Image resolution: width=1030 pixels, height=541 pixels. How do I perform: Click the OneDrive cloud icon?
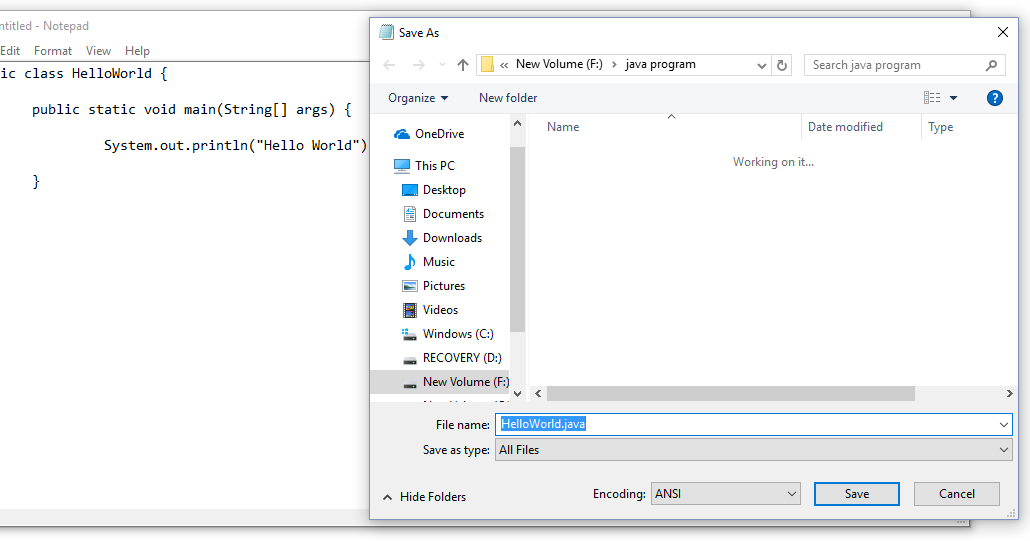click(402, 134)
